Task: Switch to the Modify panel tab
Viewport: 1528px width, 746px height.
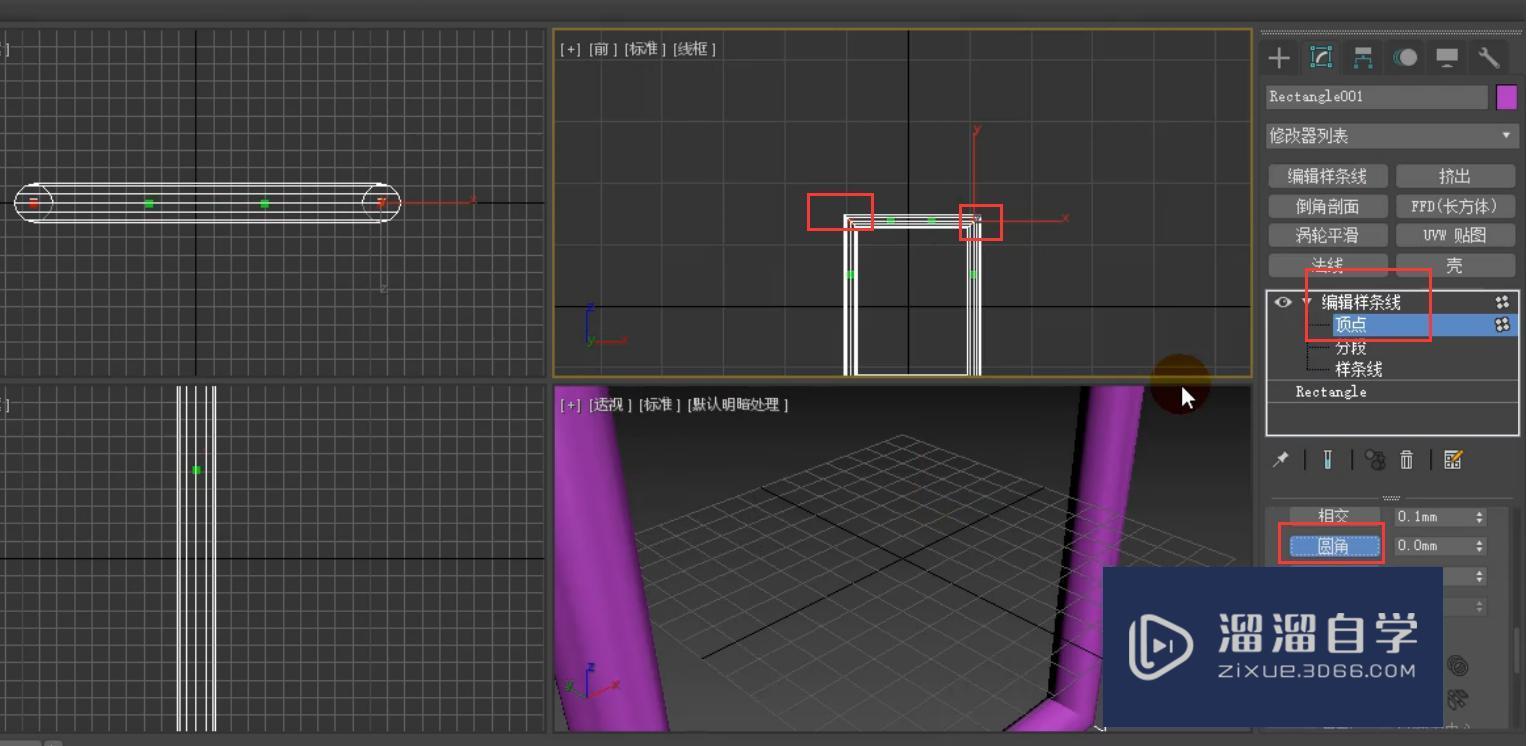Action: pyautogui.click(x=1321, y=57)
